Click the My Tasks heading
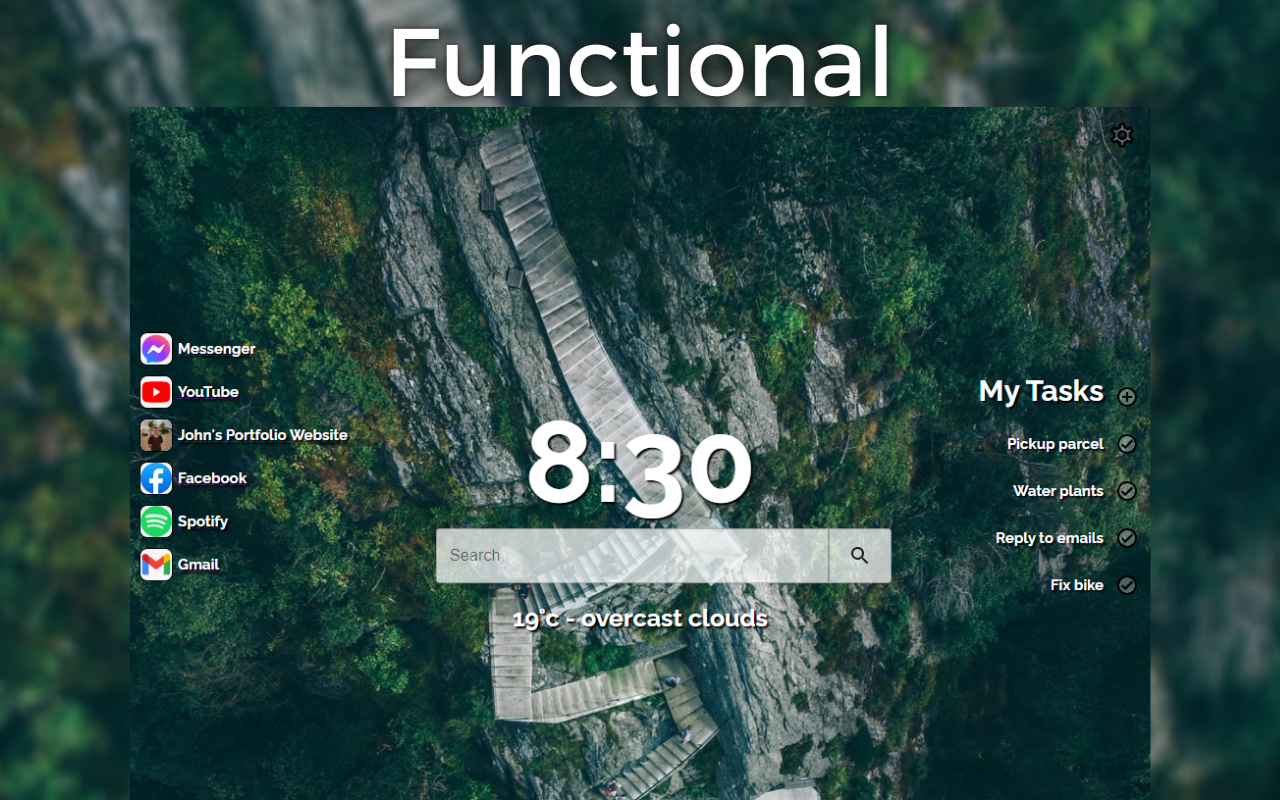Screen dimensions: 1280x800 pos(1041,391)
